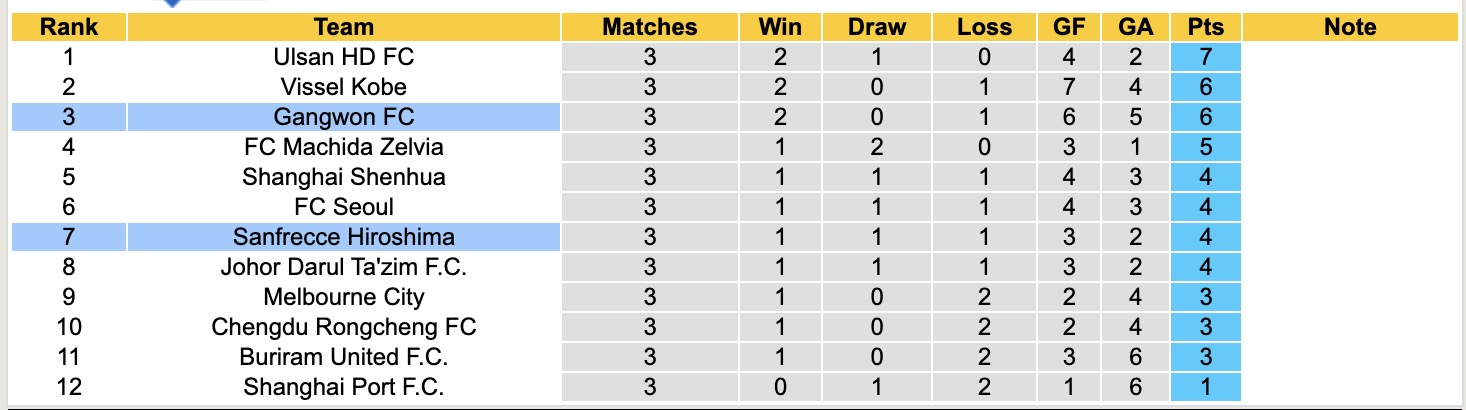The height and width of the screenshot is (410, 1466).
Task: Select the Loss column header
Action: tap(984, 28)
